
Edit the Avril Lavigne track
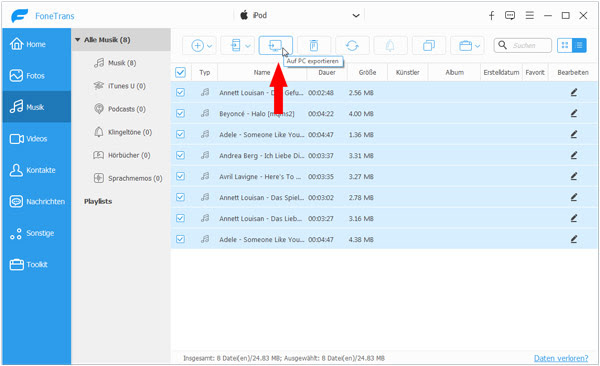(574, 176)
